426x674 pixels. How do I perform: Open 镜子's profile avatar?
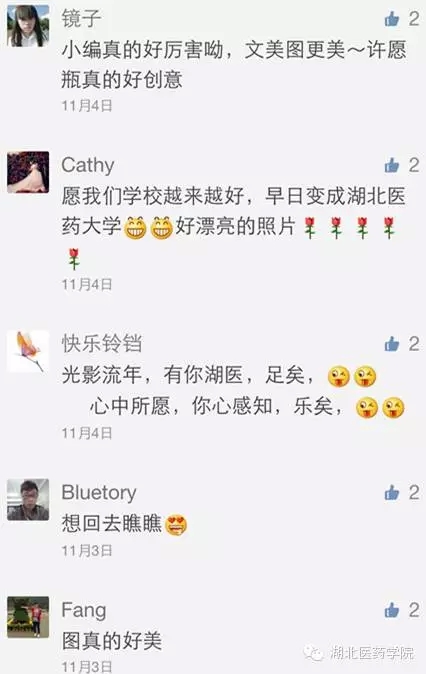28,27
